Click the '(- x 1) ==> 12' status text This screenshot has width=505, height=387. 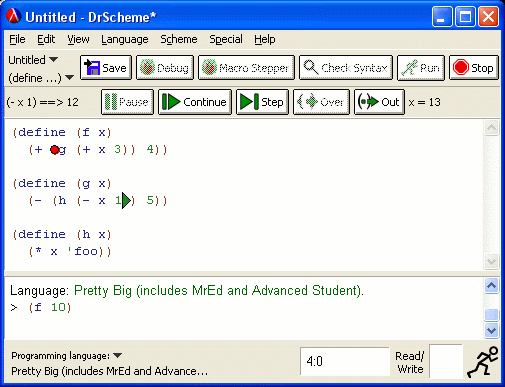coord(42,102)
